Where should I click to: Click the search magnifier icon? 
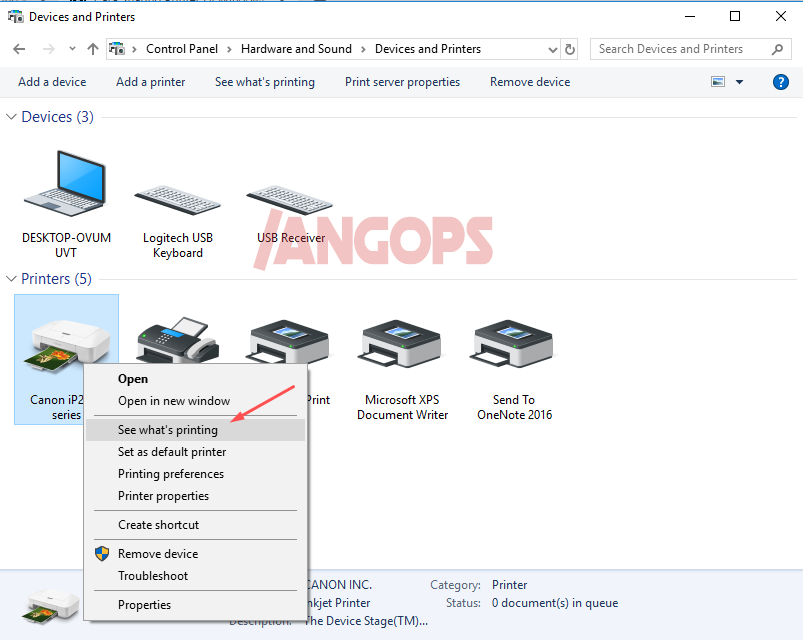point(777,49)
